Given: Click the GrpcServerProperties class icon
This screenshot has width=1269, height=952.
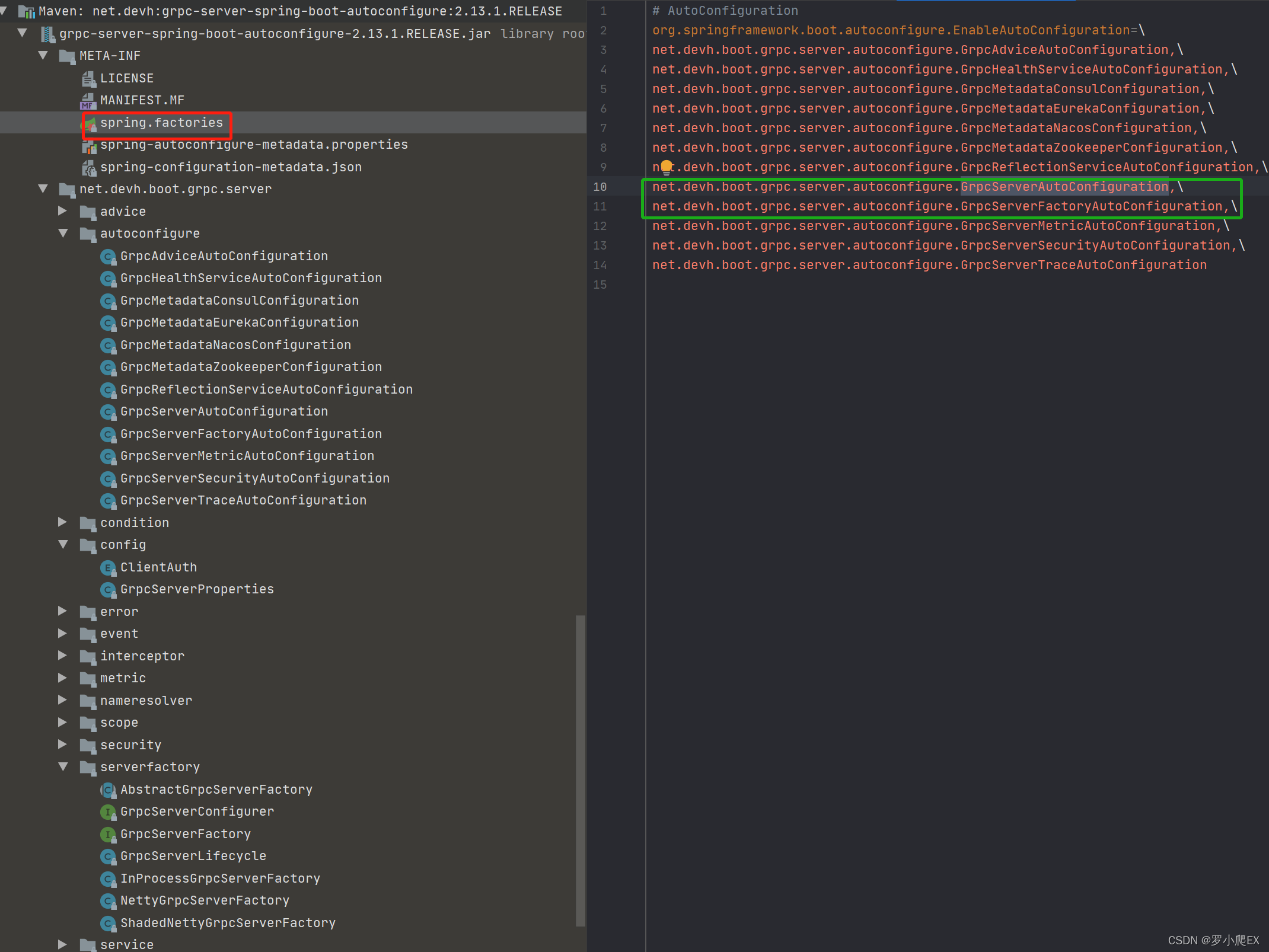Looking at the screenshot, I should click(108, 589).
